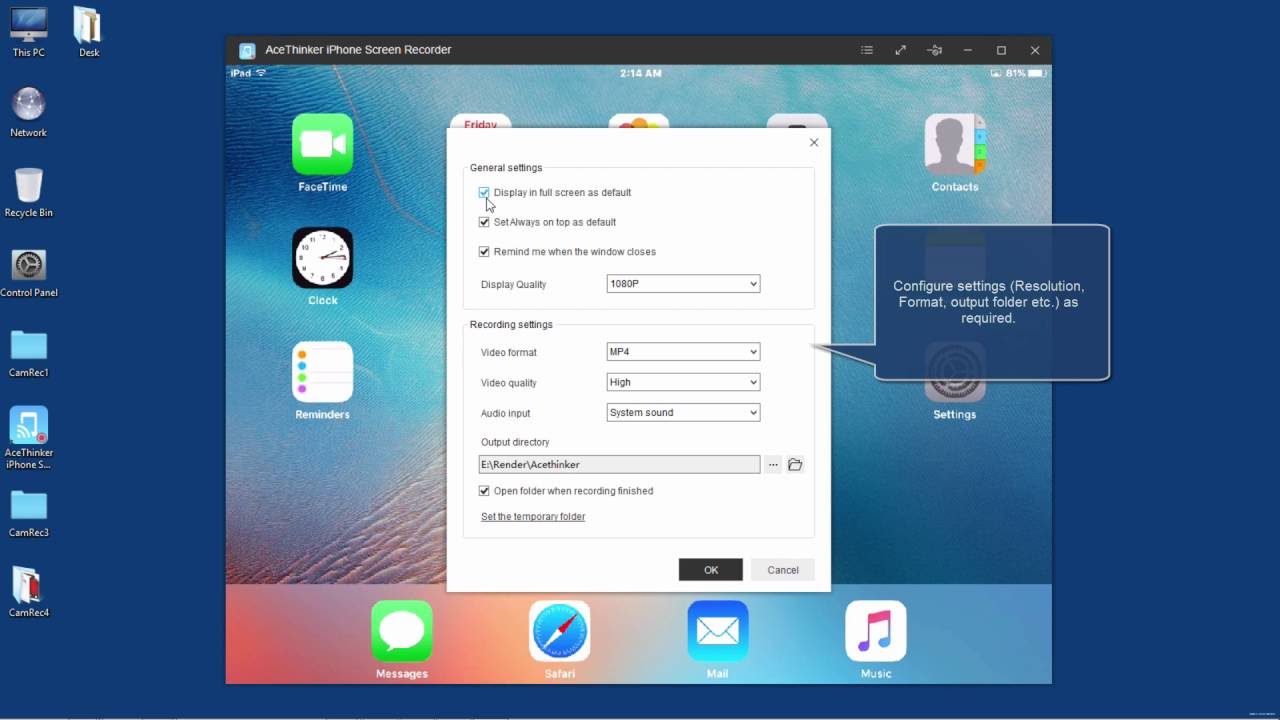Click the Set the temporary folder link
This screenshot has width=1280, height=720.
(x=533, y=517)
